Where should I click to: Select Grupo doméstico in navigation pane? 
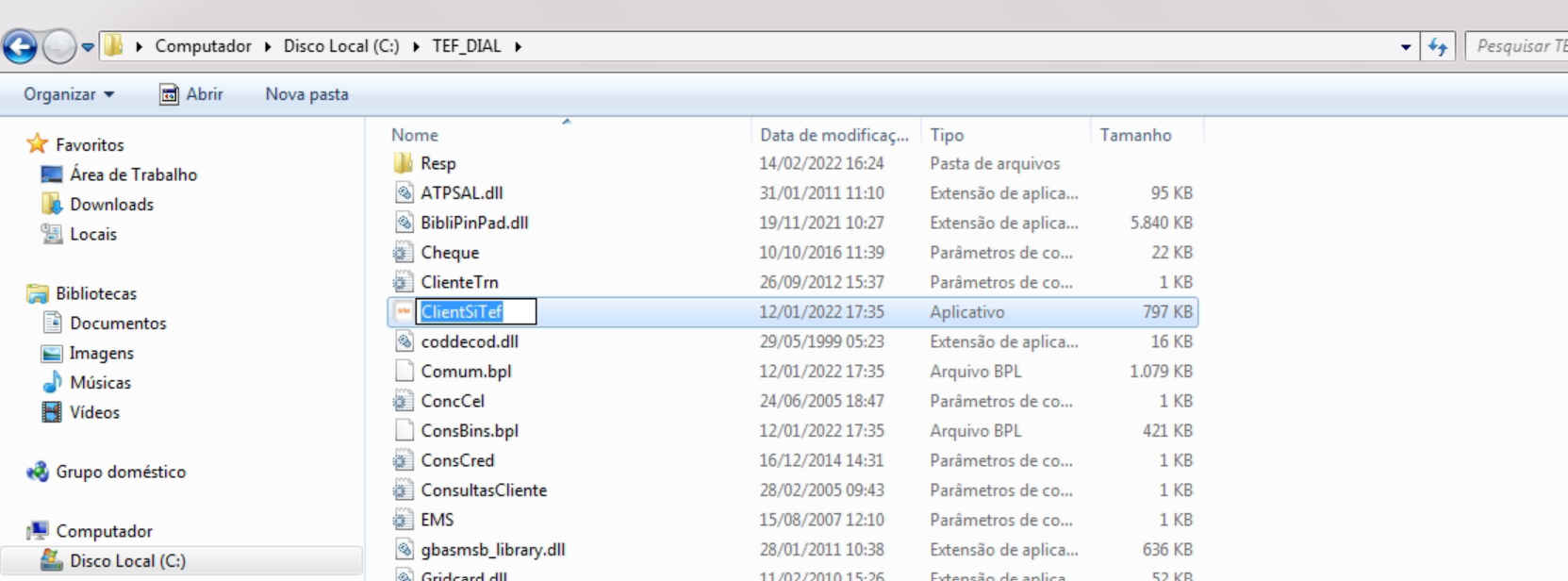(120, 472)
